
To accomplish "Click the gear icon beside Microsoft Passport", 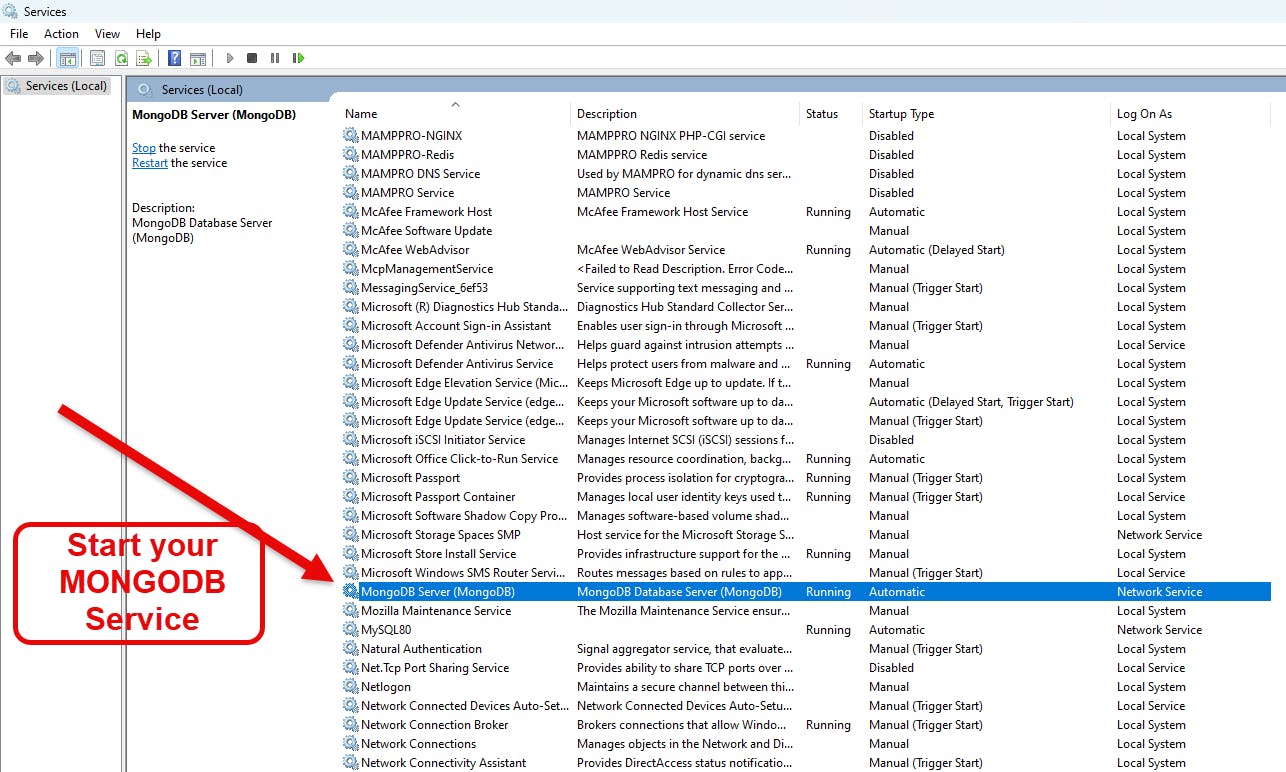I will 351,478.
